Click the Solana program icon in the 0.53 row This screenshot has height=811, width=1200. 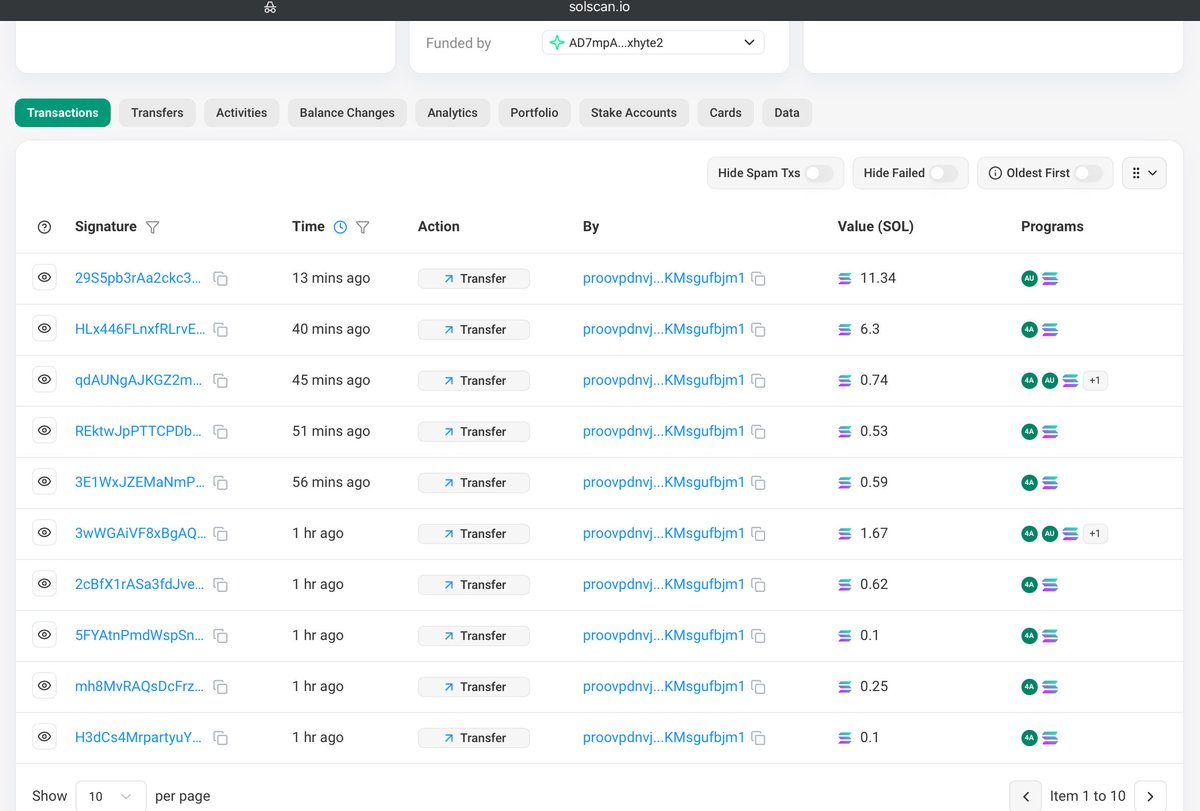[1049, 431]
